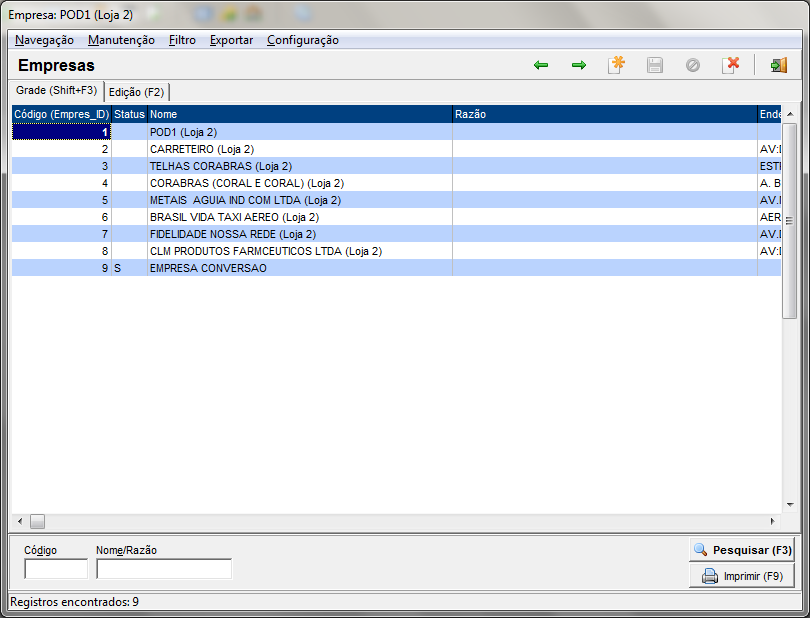Select row CORABRAS (CORAL E CORAL) (Loja 2)
810x618 pixels.
396,183
